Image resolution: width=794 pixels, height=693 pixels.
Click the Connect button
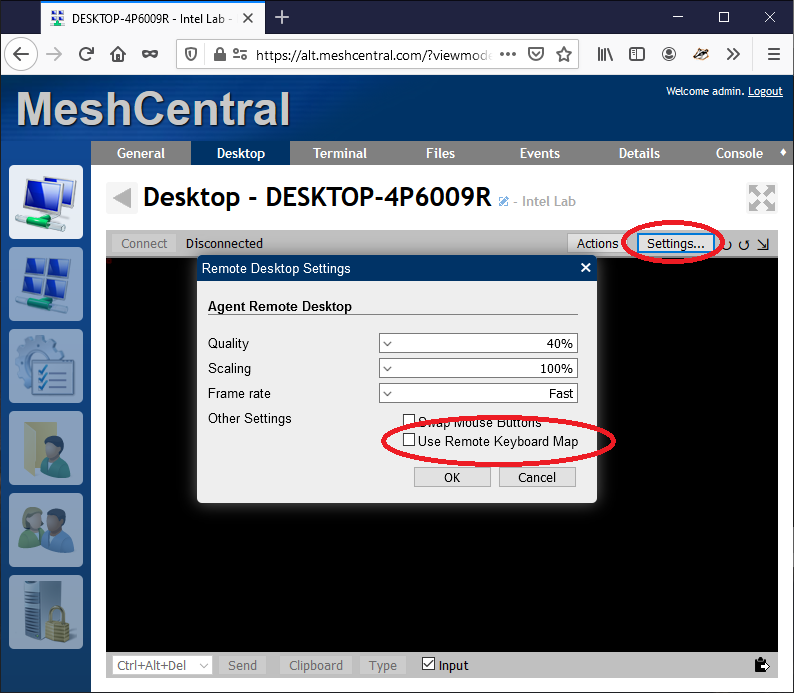144,243
